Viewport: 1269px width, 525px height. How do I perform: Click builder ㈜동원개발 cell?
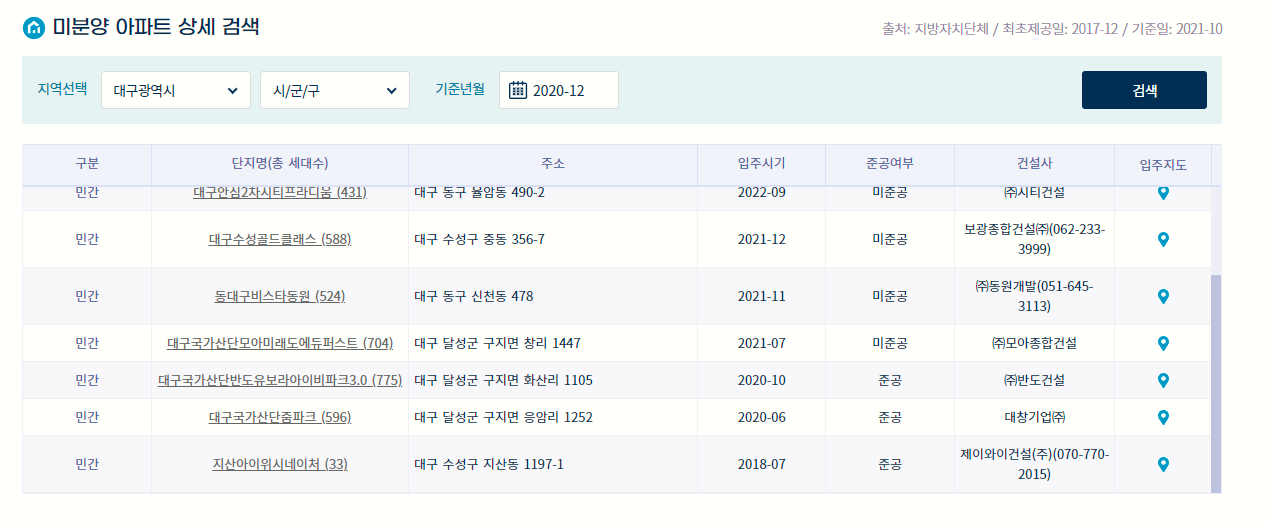(1034, 296)
